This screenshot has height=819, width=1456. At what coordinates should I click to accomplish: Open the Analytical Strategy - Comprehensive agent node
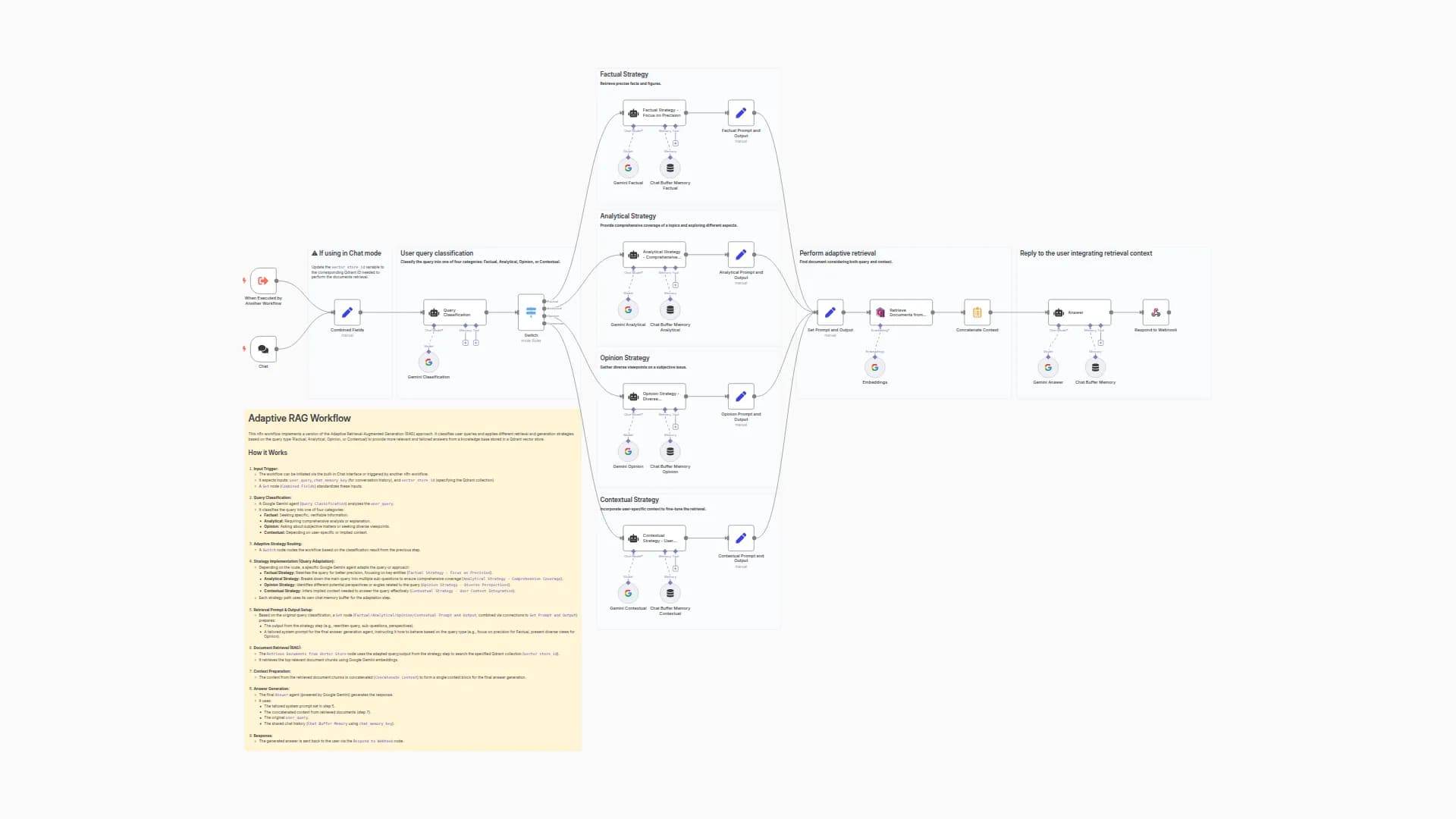point(654,255)
